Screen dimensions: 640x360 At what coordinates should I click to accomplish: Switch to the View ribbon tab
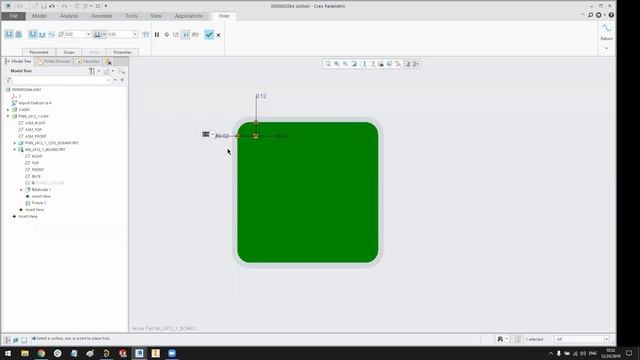coord(156,16)
